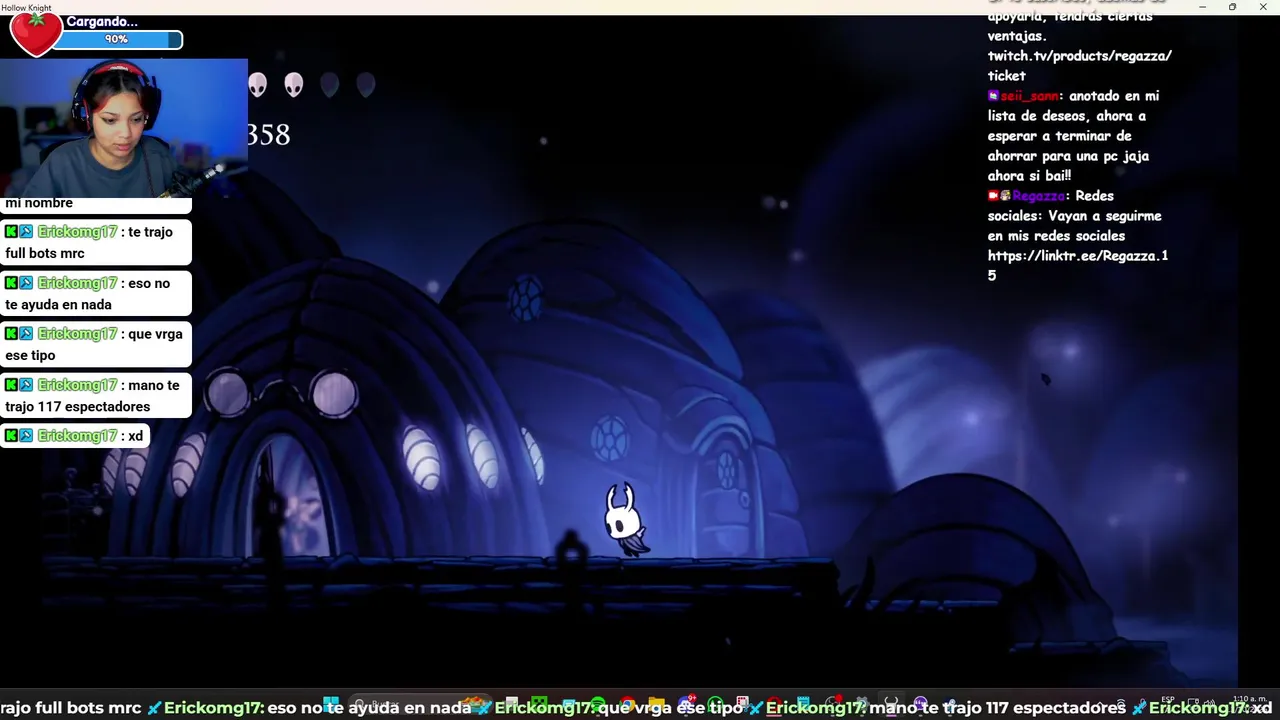Open the twitch.tv/products/regazza/ticket link

tap(1079, 66)
